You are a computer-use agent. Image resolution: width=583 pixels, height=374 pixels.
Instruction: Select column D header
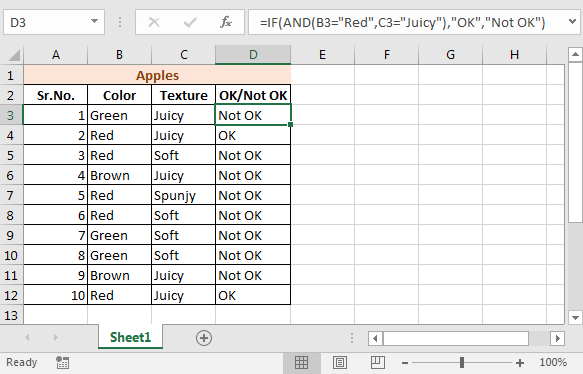tap(253, 55)
